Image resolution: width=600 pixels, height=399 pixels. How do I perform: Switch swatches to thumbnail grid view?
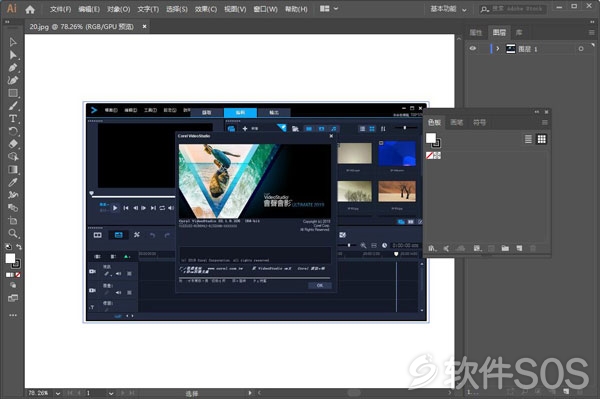pos(541,139)
